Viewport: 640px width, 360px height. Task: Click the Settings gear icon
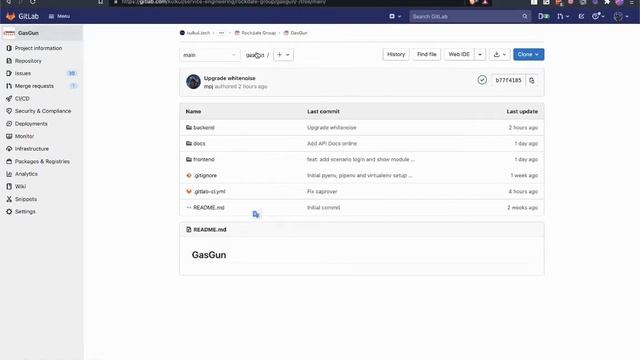click(x=9, y=212)
